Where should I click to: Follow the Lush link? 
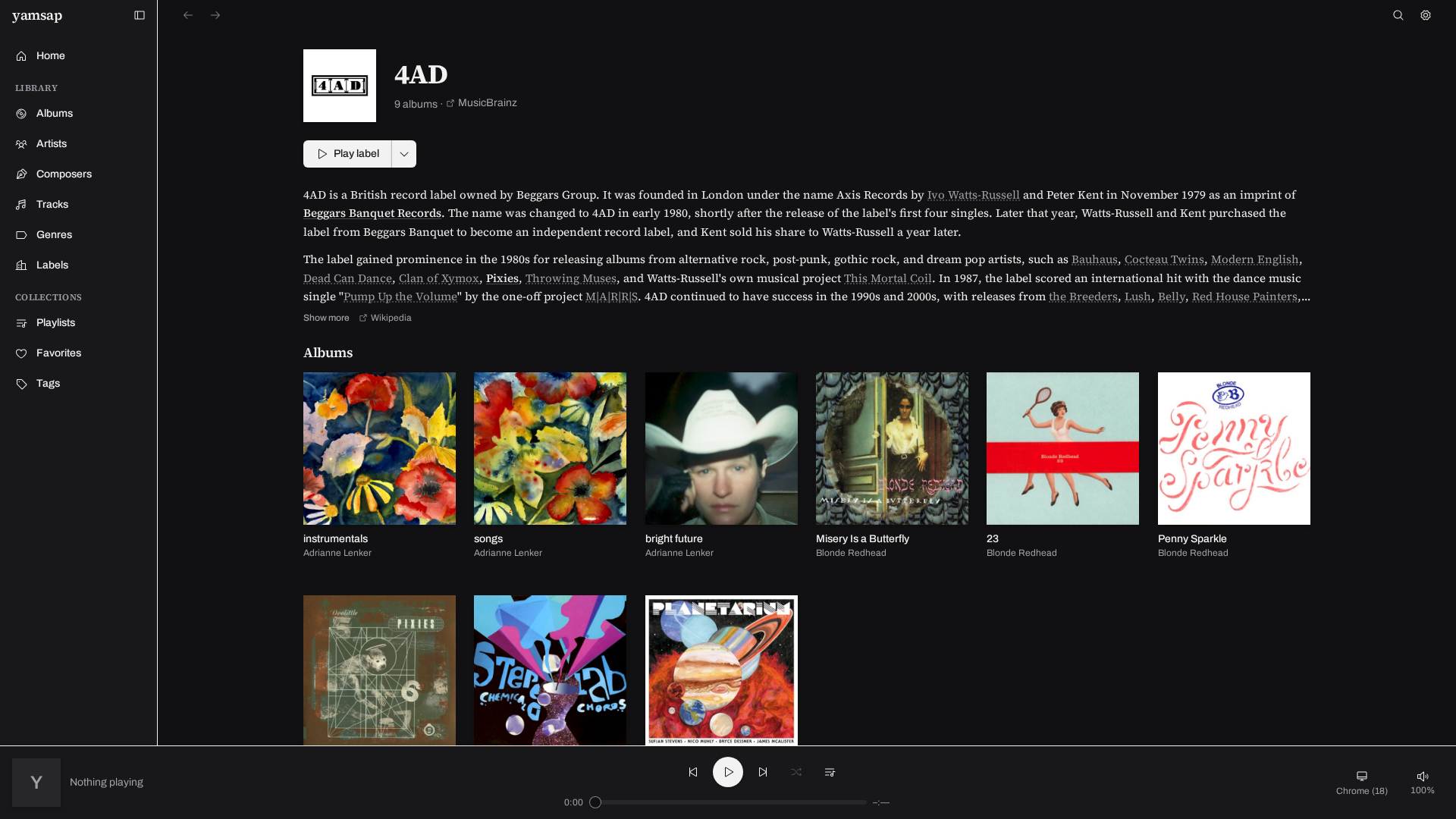point(1137,297)
